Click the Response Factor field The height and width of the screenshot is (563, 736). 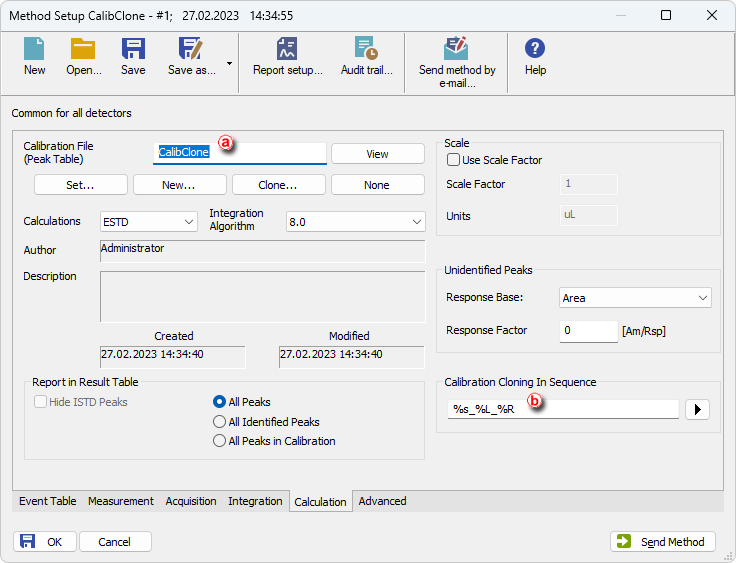(588, 331)
